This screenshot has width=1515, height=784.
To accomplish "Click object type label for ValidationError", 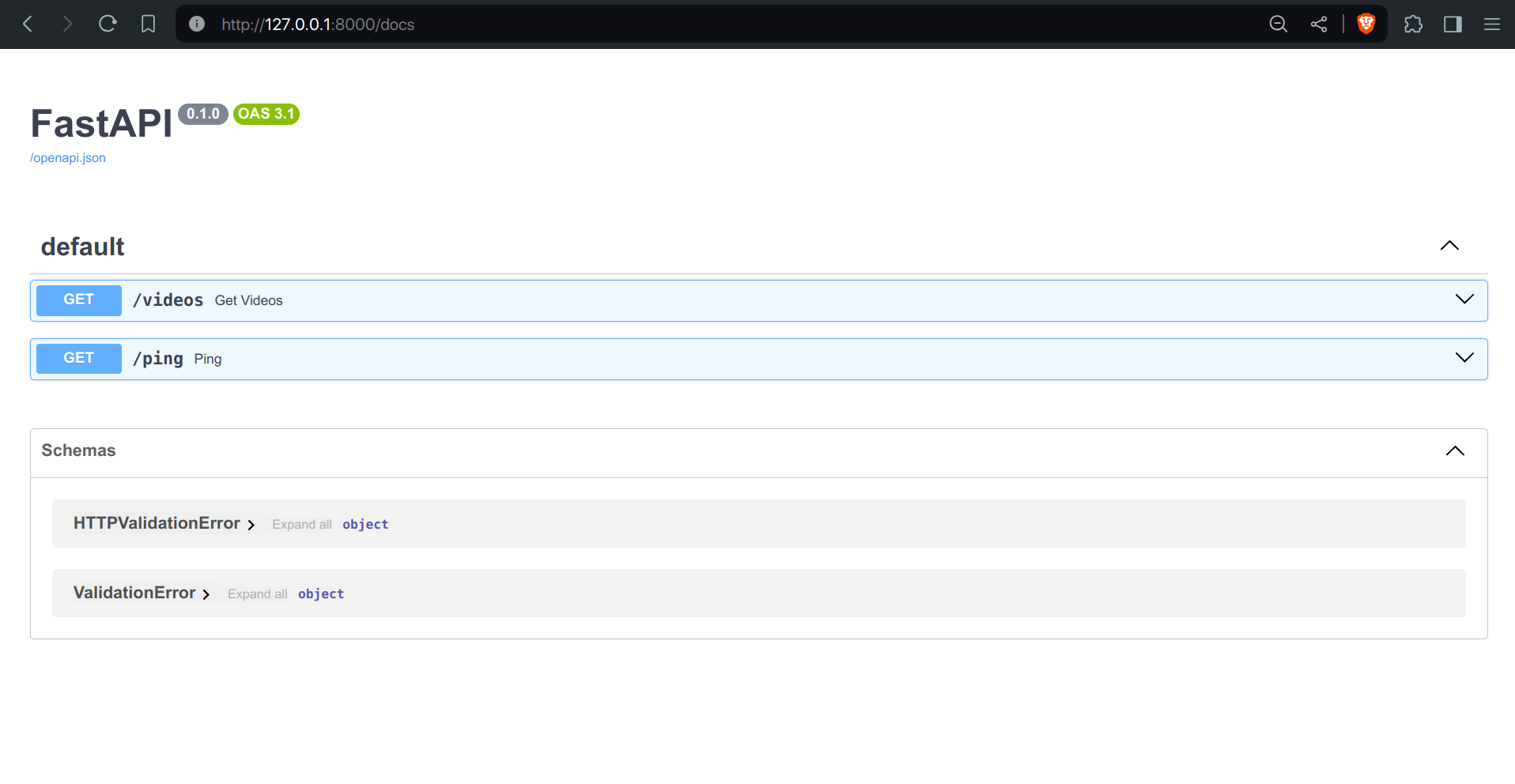I will coord(321,594).
